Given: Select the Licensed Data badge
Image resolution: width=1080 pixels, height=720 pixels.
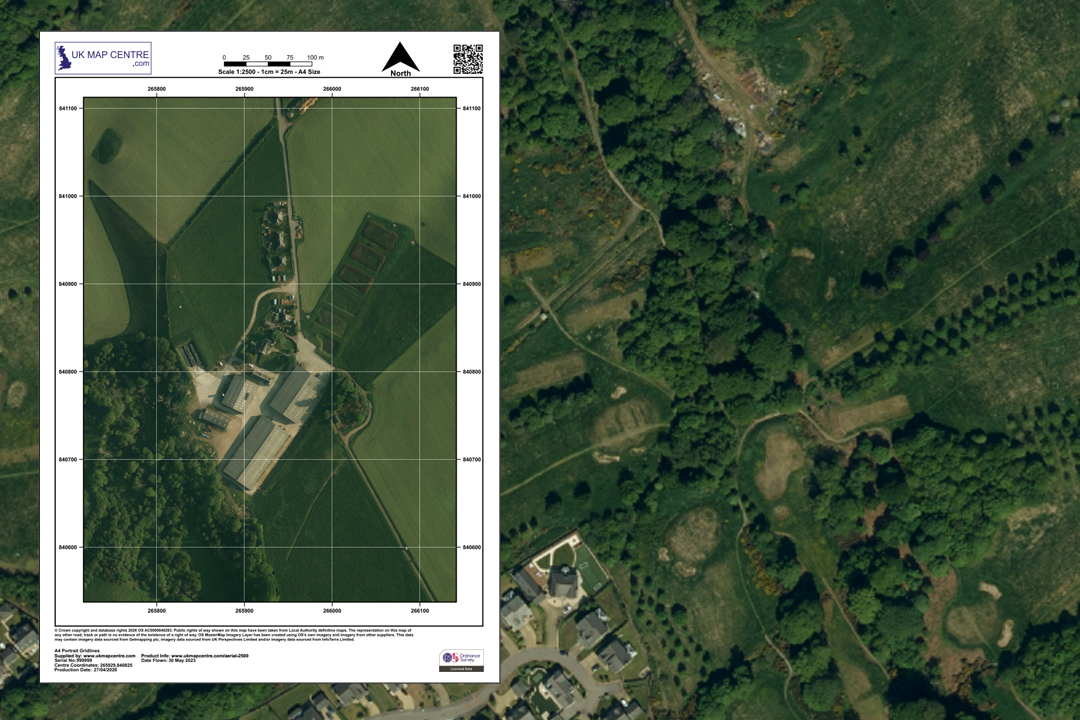Looking at the screenshot, I should (x=461, y=669).
